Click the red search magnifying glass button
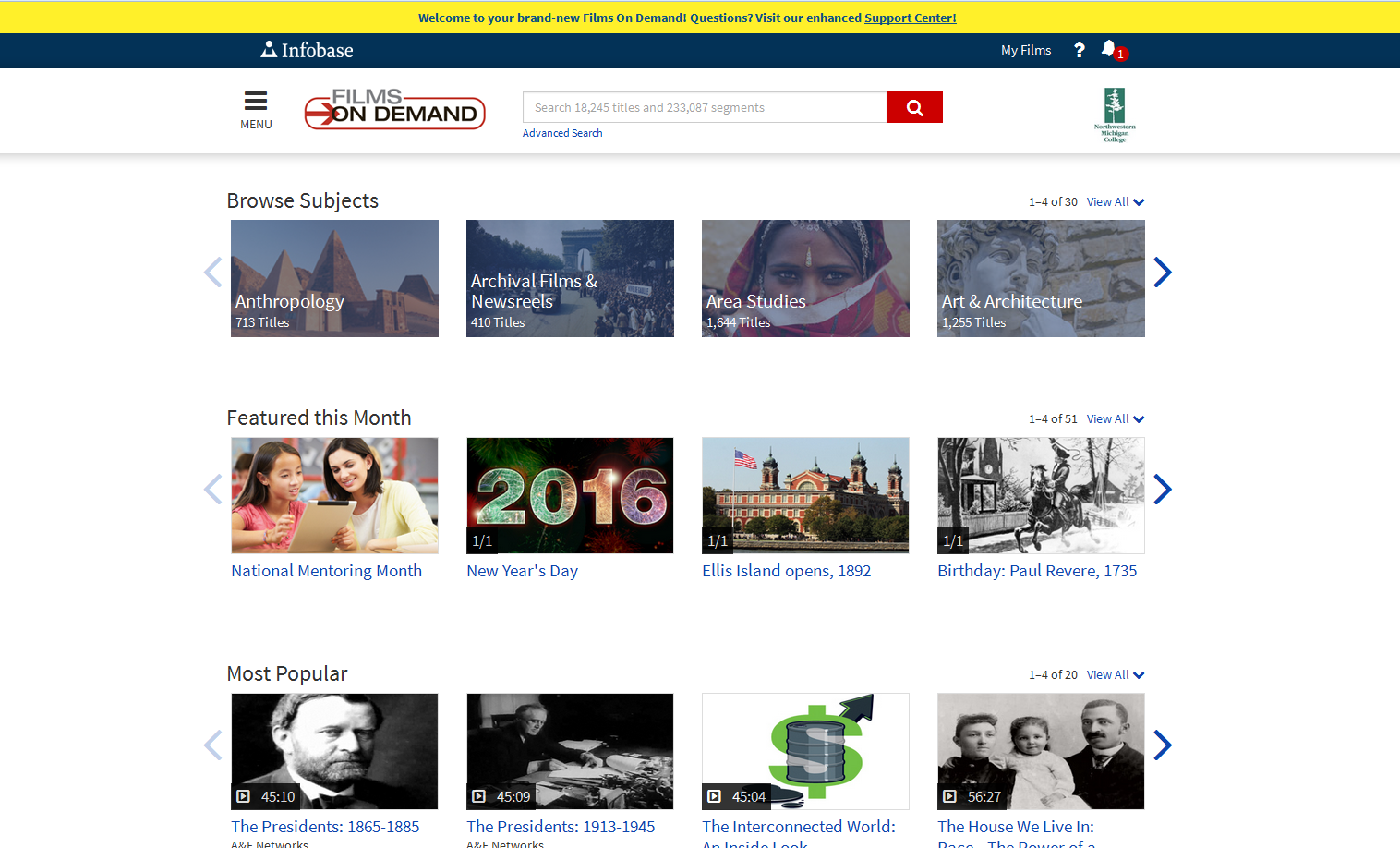Screen dimensions: 1400x848 (x=913, y=107)
